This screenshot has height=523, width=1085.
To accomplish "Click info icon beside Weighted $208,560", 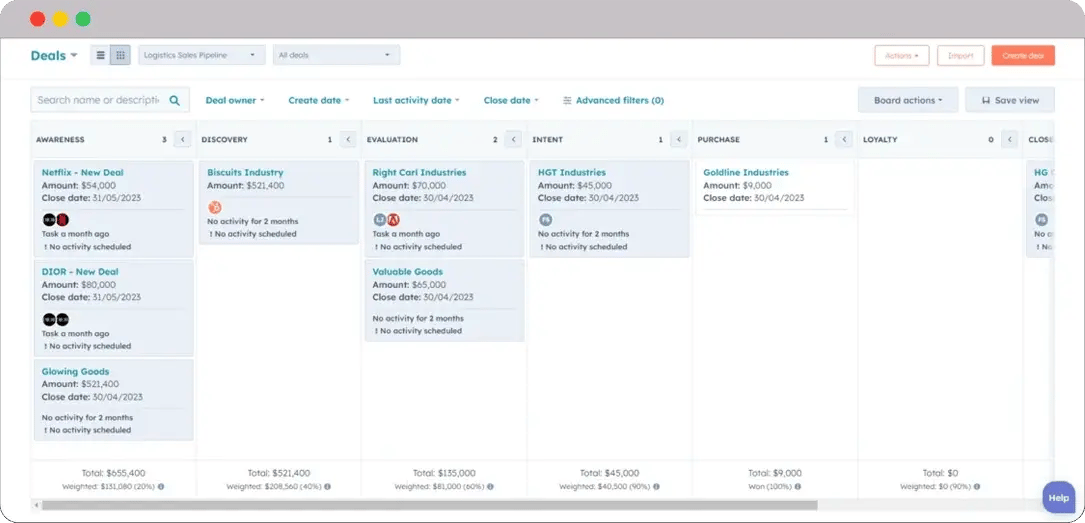I will click(x=327, y=486).
